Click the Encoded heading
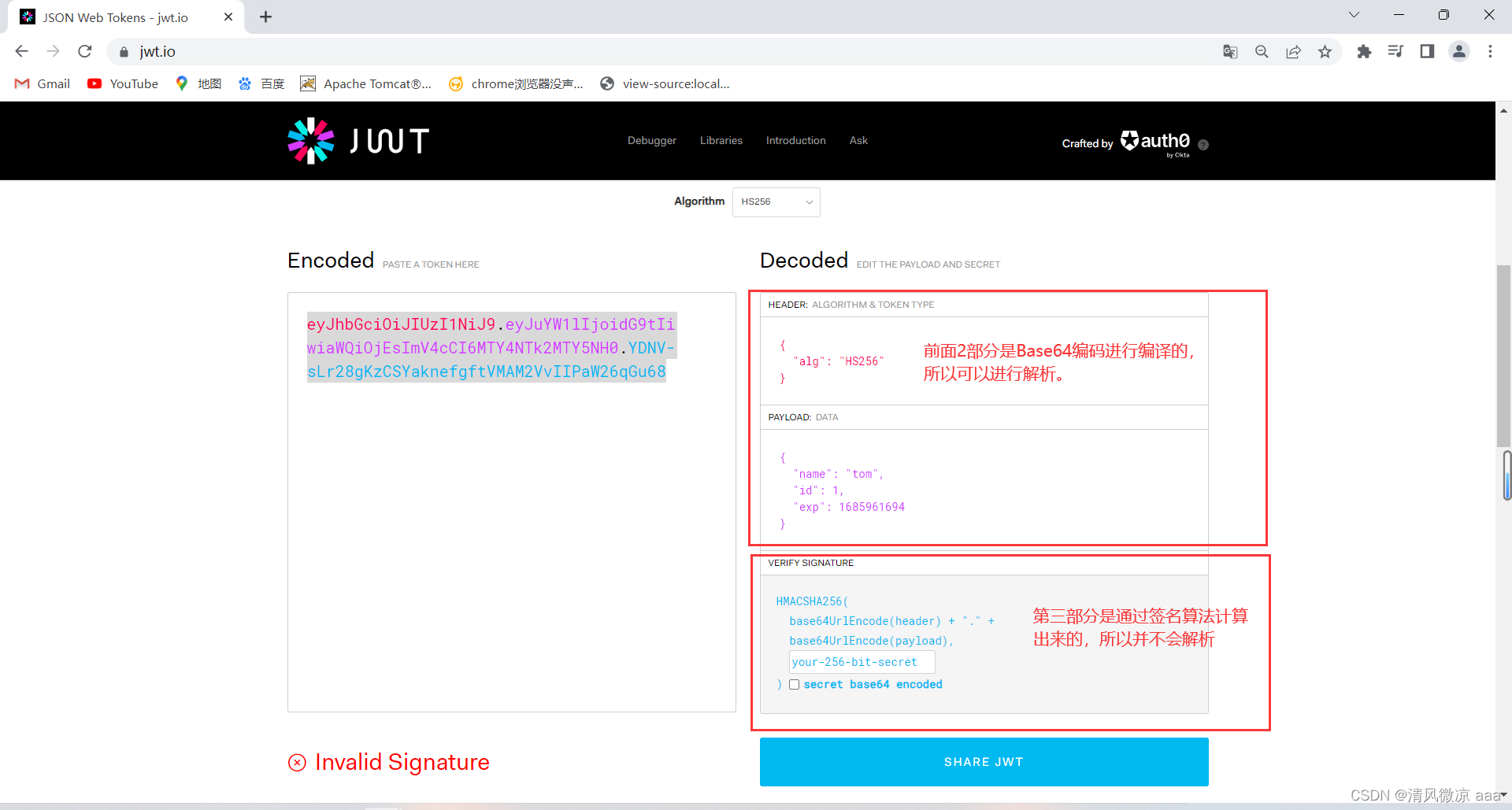Viewport: 1512px width, 810px height. point(331,261)
